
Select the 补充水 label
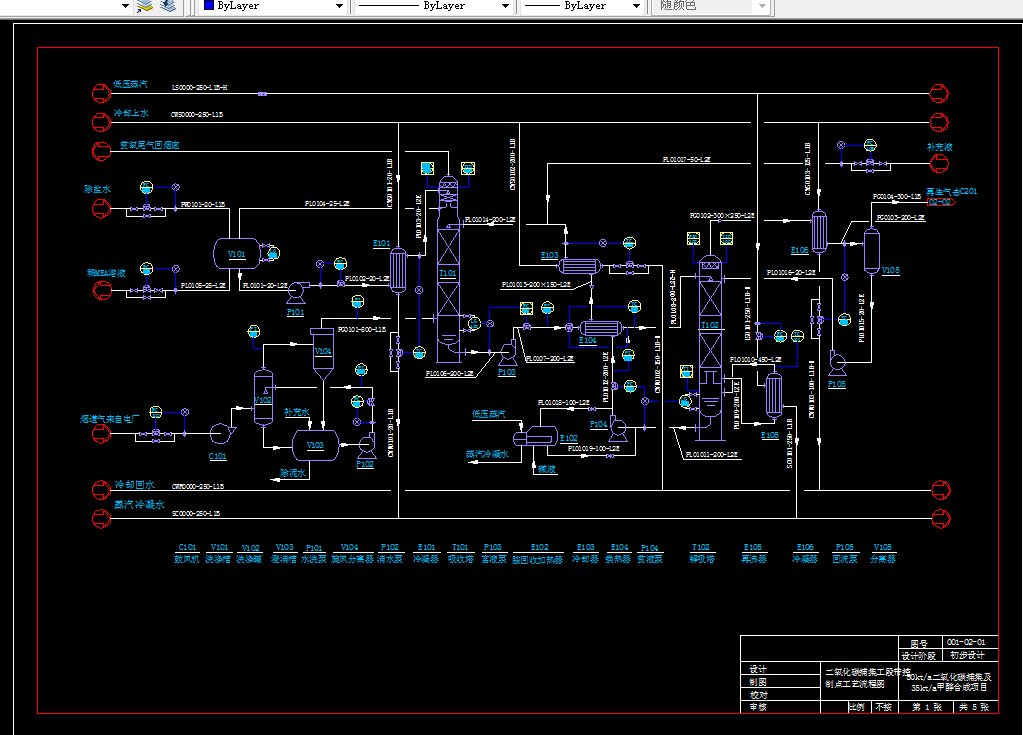(x=297, y=412)
